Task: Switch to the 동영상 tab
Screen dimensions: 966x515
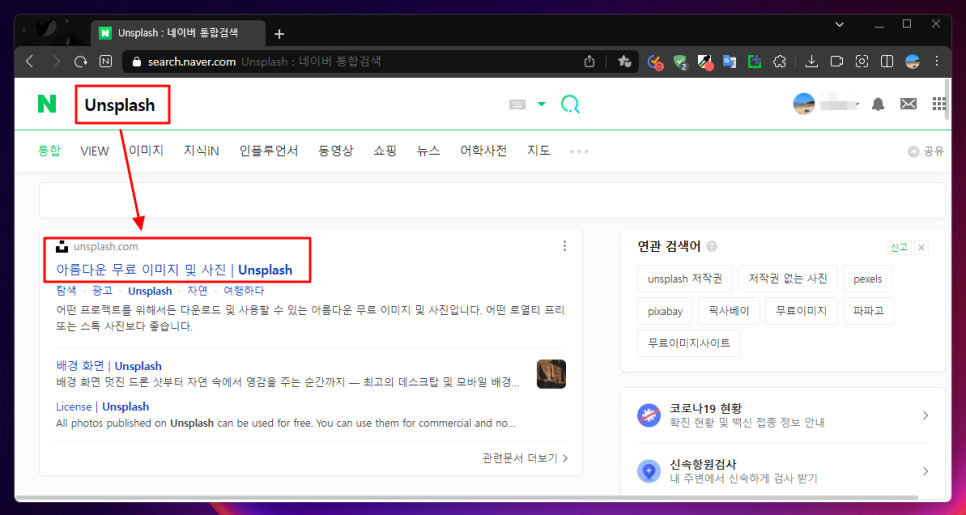Action: [x=336, y=151]
